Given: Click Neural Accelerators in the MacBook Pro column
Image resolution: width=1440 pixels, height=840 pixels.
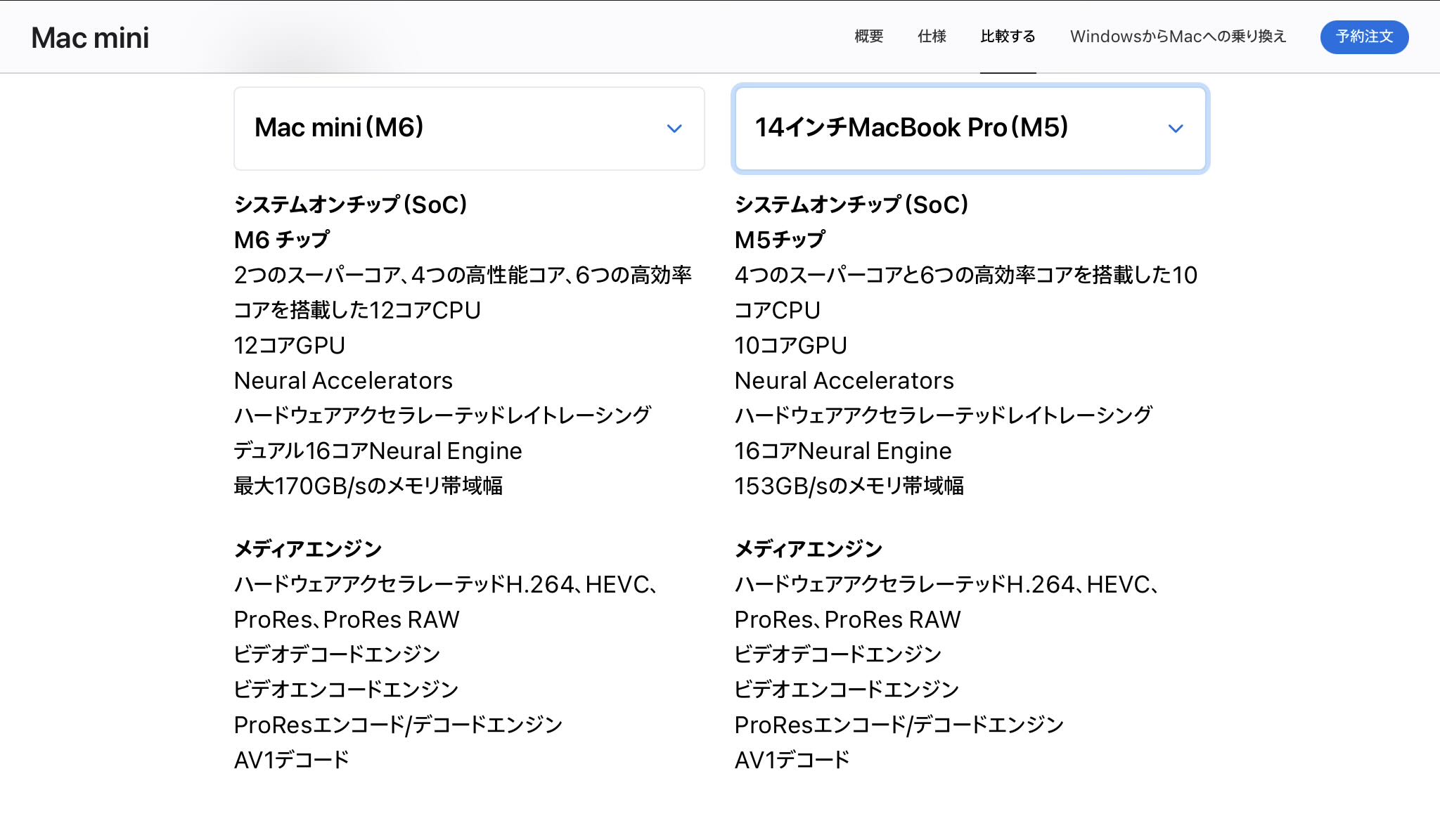Looking at the screenshot, I should (x=844, y=380).
